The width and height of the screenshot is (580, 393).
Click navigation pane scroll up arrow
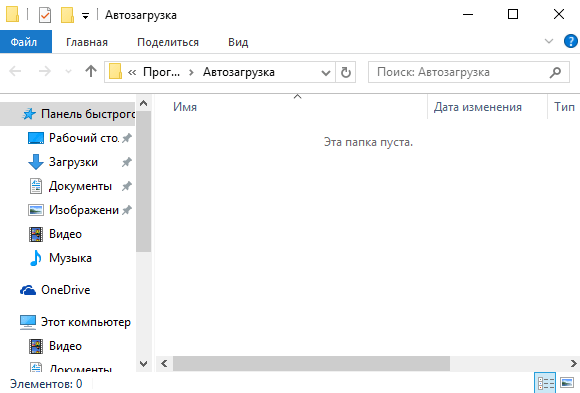point(144,103)
